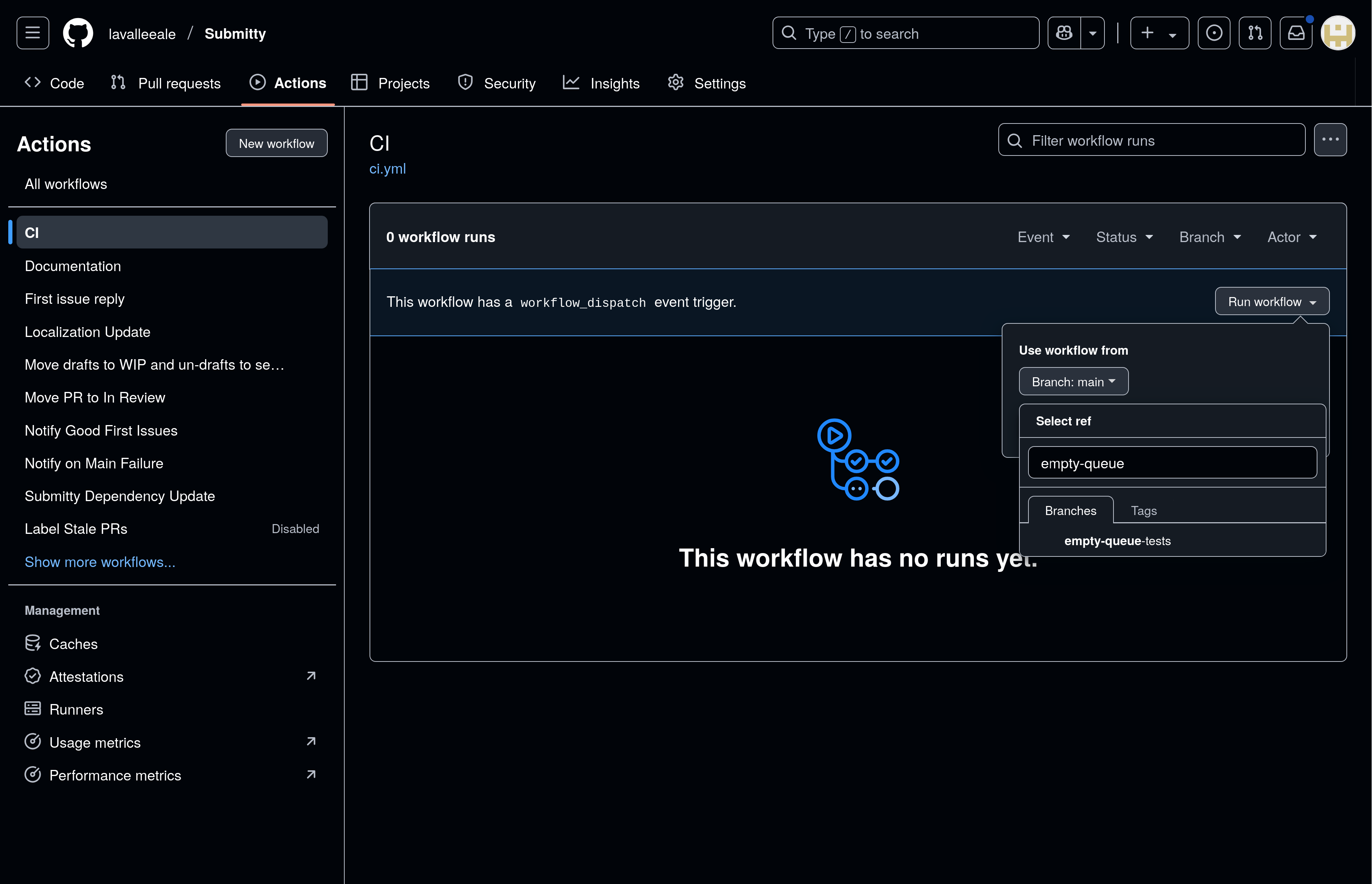The width and height of the screenshot is (1372, 884).
Task: Open the ci.yml file link
Action: pyautogui.click(x=388, y=169)
